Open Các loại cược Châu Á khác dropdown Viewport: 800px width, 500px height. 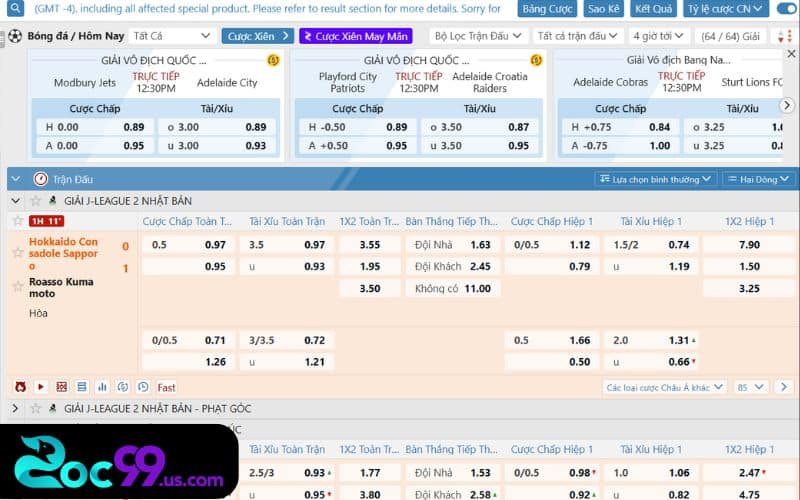coord(664,387)
